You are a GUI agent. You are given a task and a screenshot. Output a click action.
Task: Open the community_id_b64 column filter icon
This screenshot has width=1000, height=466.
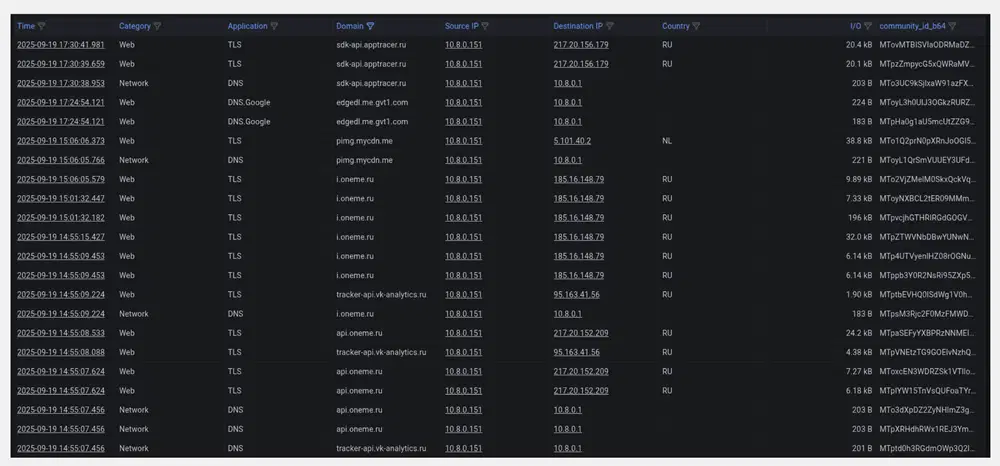(x=952, y=26)
